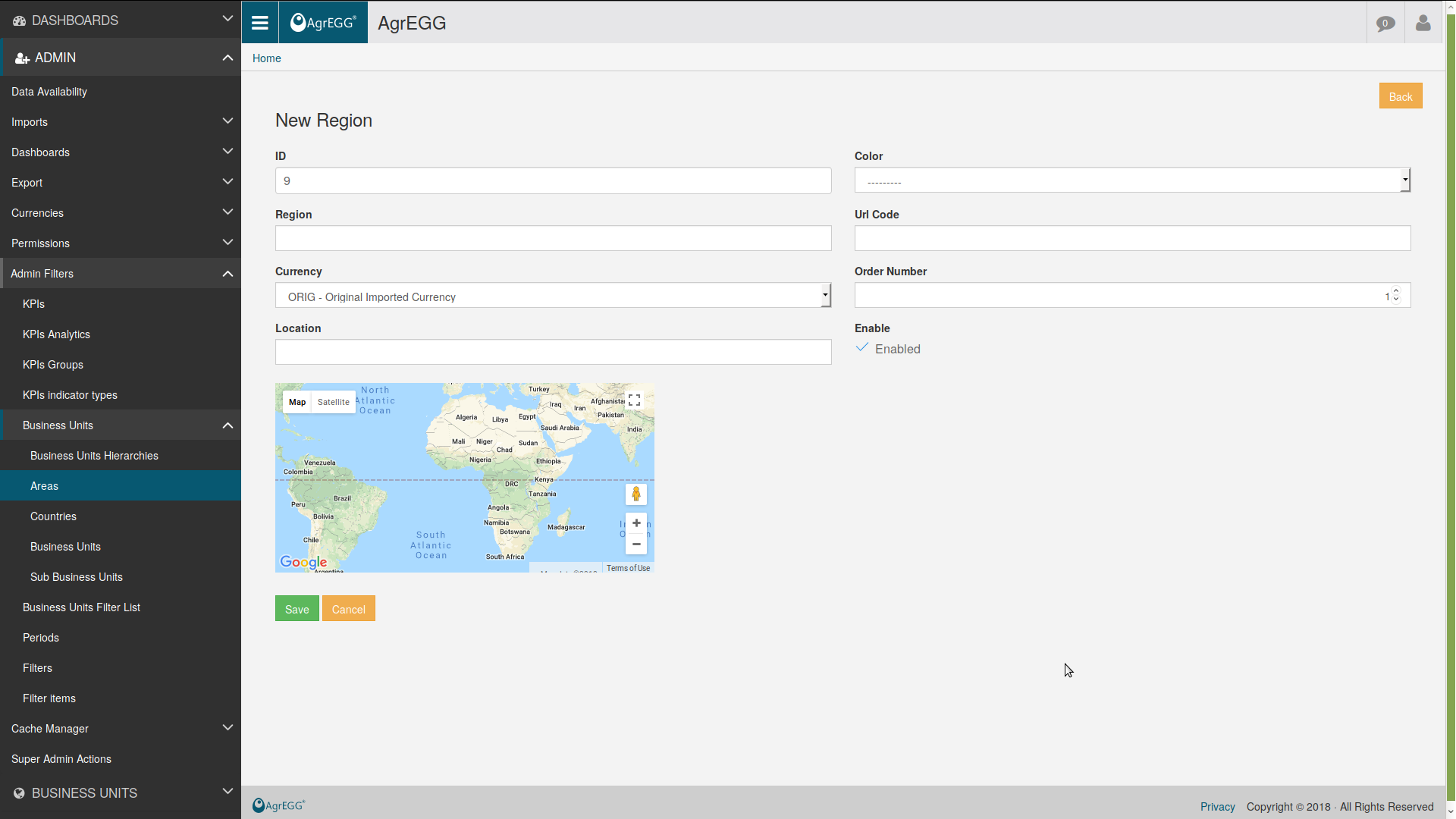The height and width of the screenshot is (819, 1456).
Task: Open Periods menu item
Action: tap(121, 638)
